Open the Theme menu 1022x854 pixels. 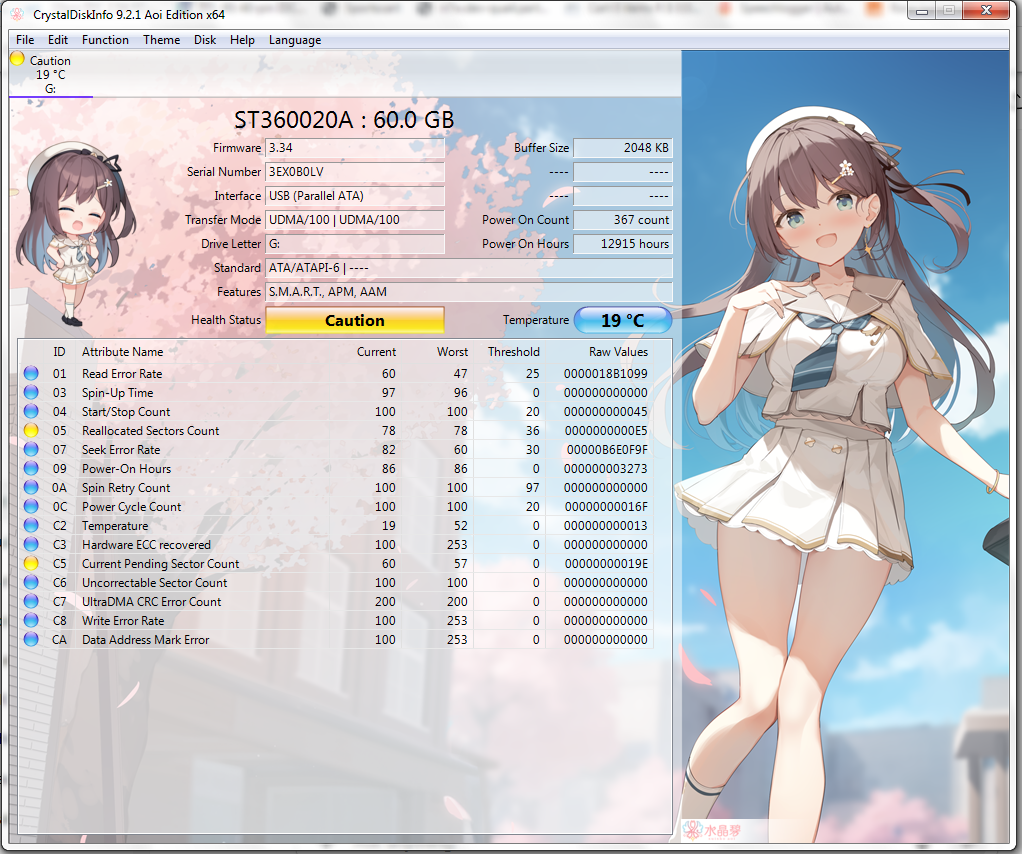[161, 40]
